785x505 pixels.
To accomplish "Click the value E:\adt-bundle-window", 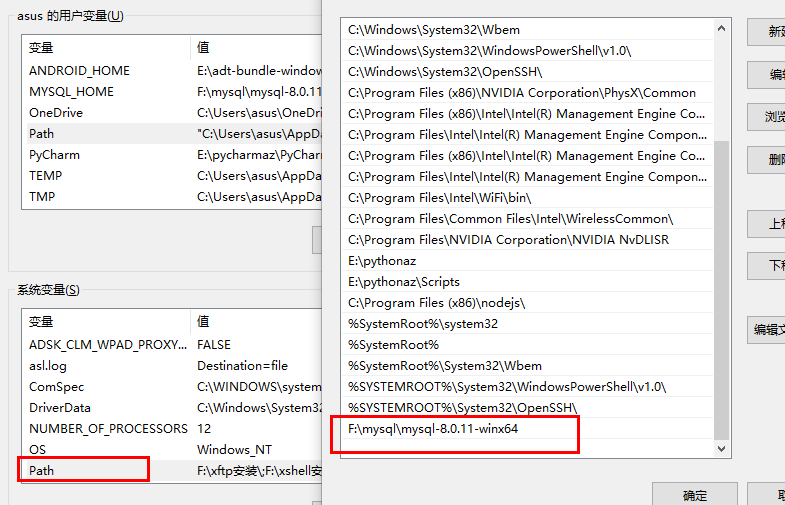I will pos(259,71).
